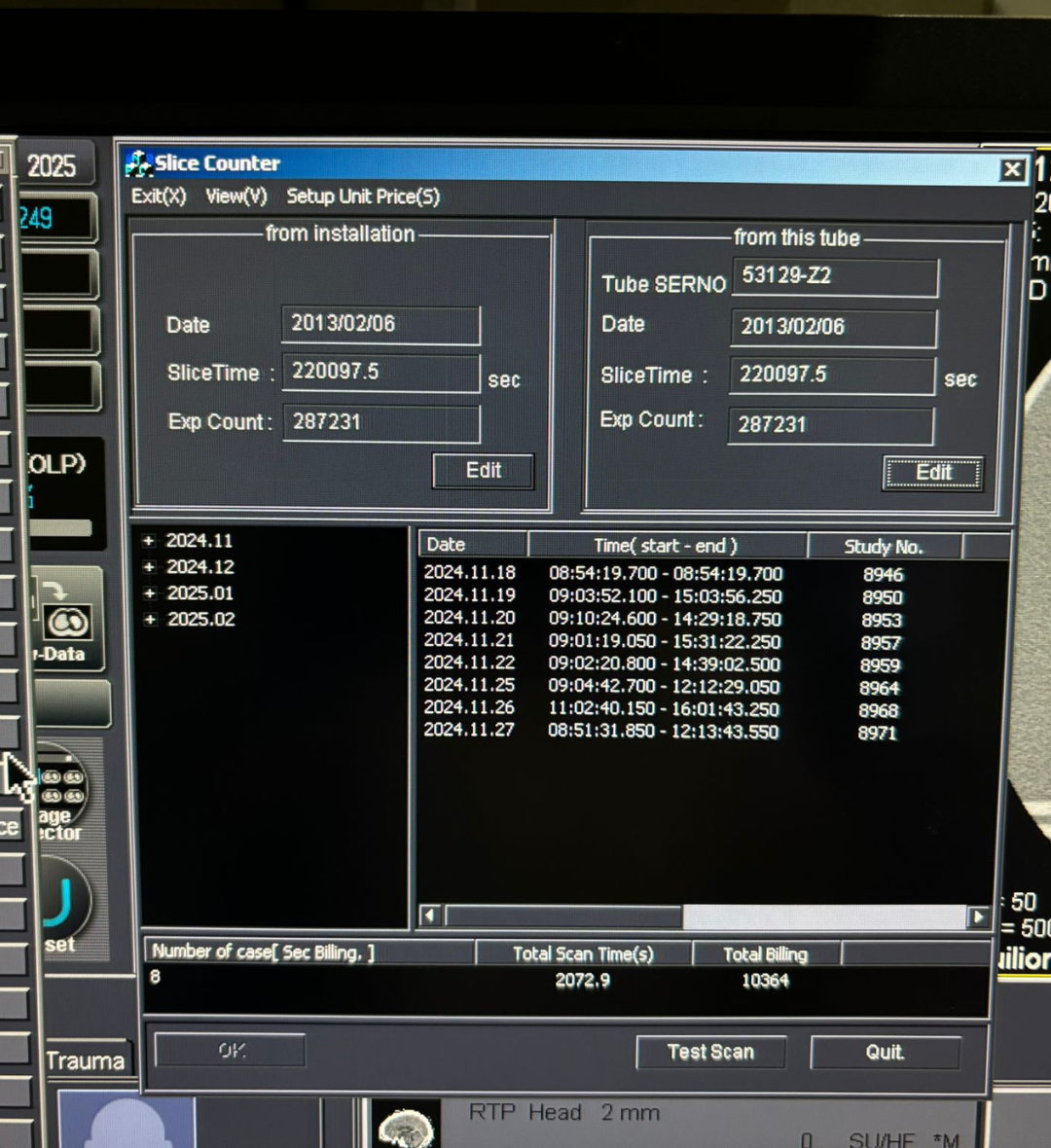
Task: Open the View(V) menu
Action: (236, 197)
